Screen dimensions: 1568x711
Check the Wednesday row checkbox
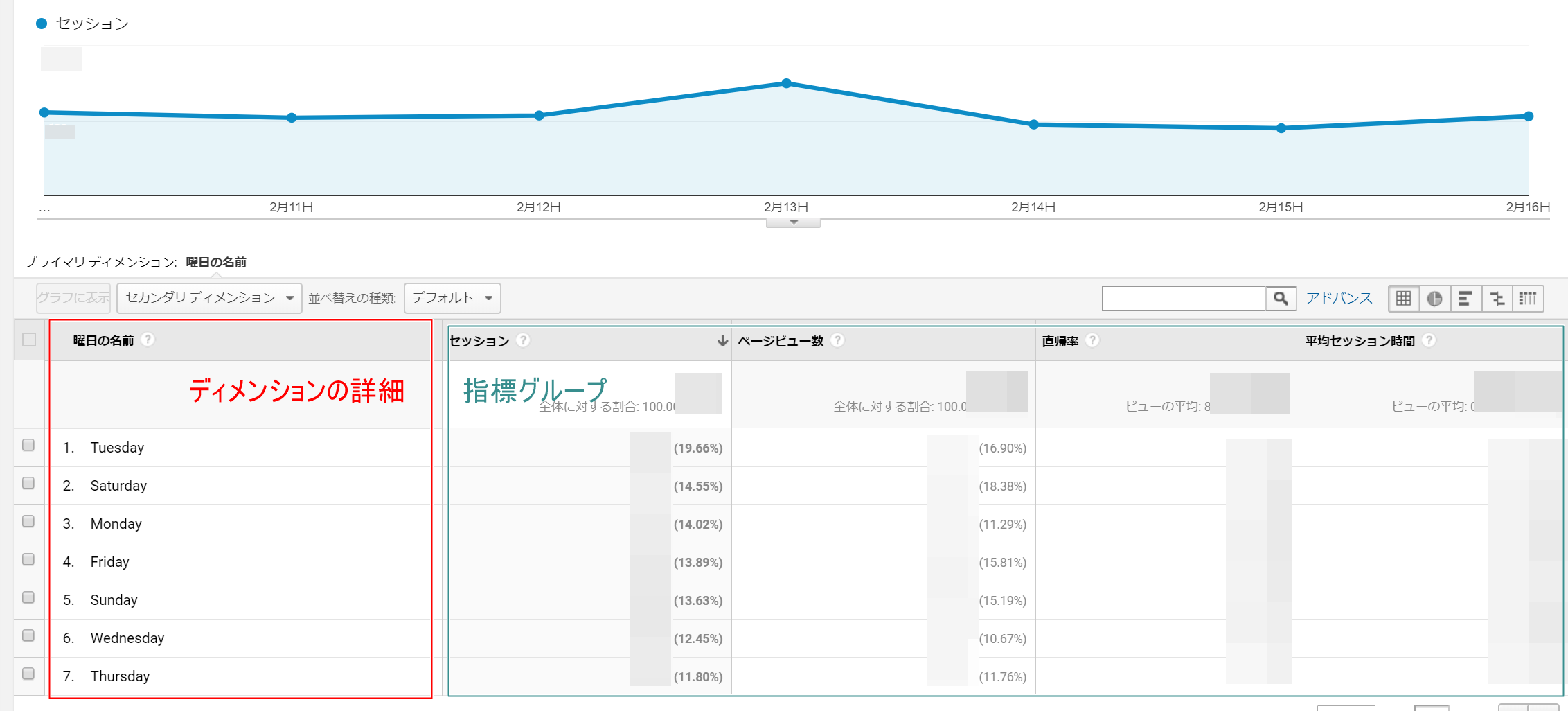pos(28,635)
